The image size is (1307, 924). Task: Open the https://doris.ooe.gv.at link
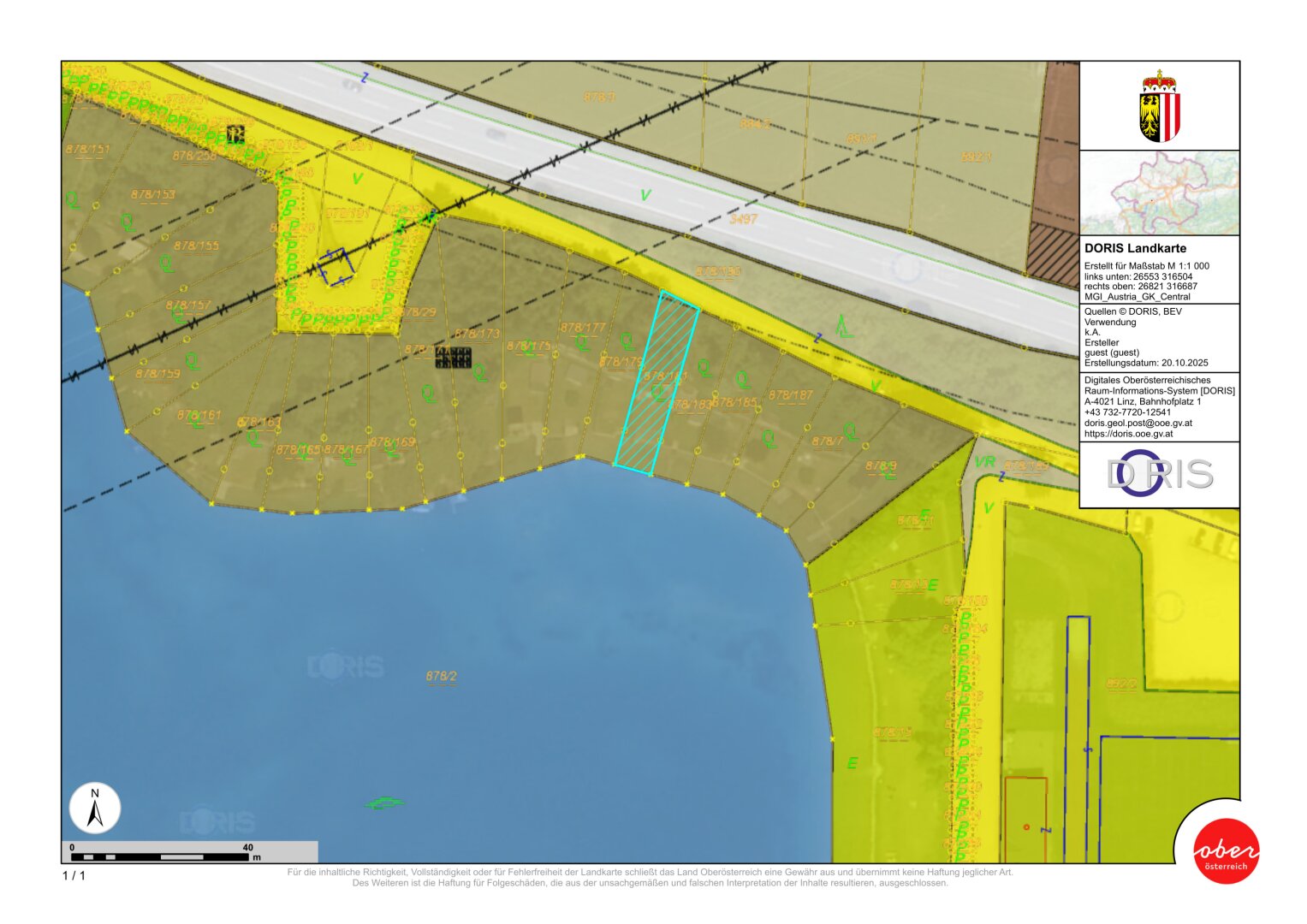tap(1128, 434)
